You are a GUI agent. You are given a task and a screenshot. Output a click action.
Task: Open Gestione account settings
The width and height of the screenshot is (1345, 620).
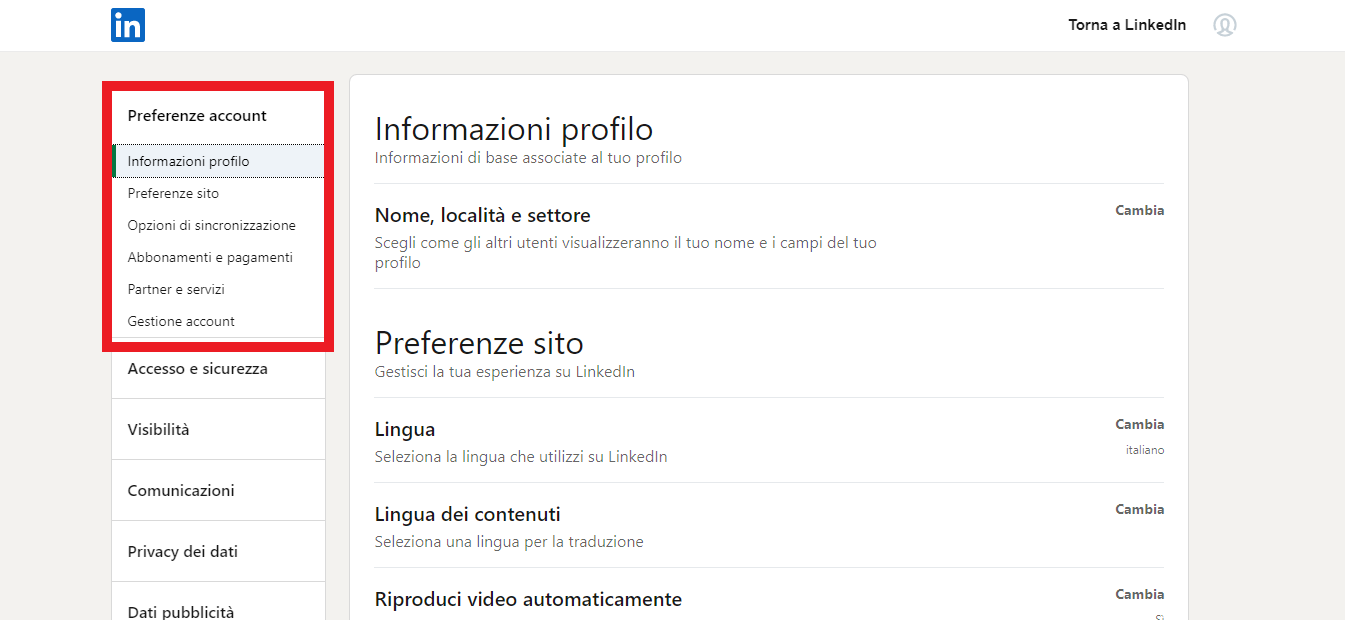point(181,321)
